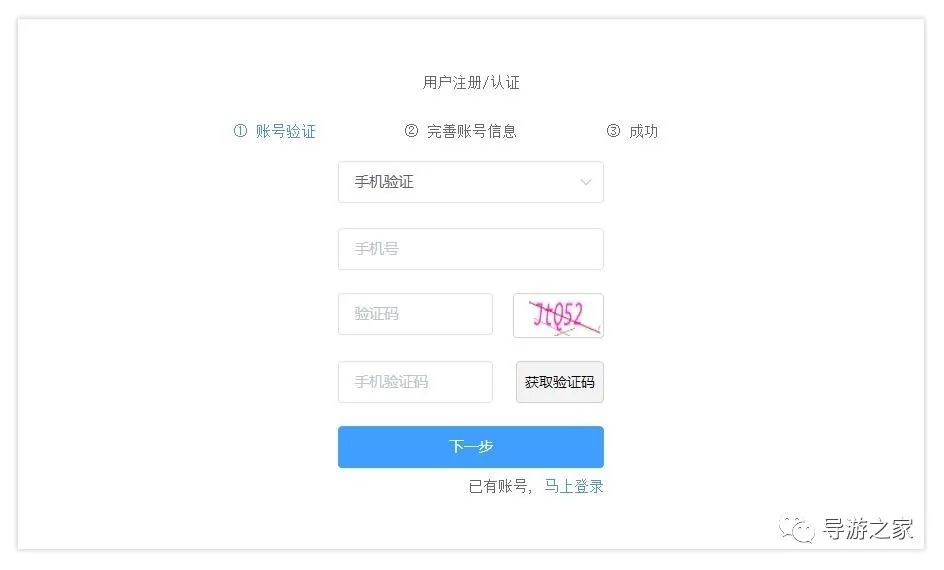Focus the 手机号 phone number field
The width and height of the screenshot is (944, 570).
(470, 249)
